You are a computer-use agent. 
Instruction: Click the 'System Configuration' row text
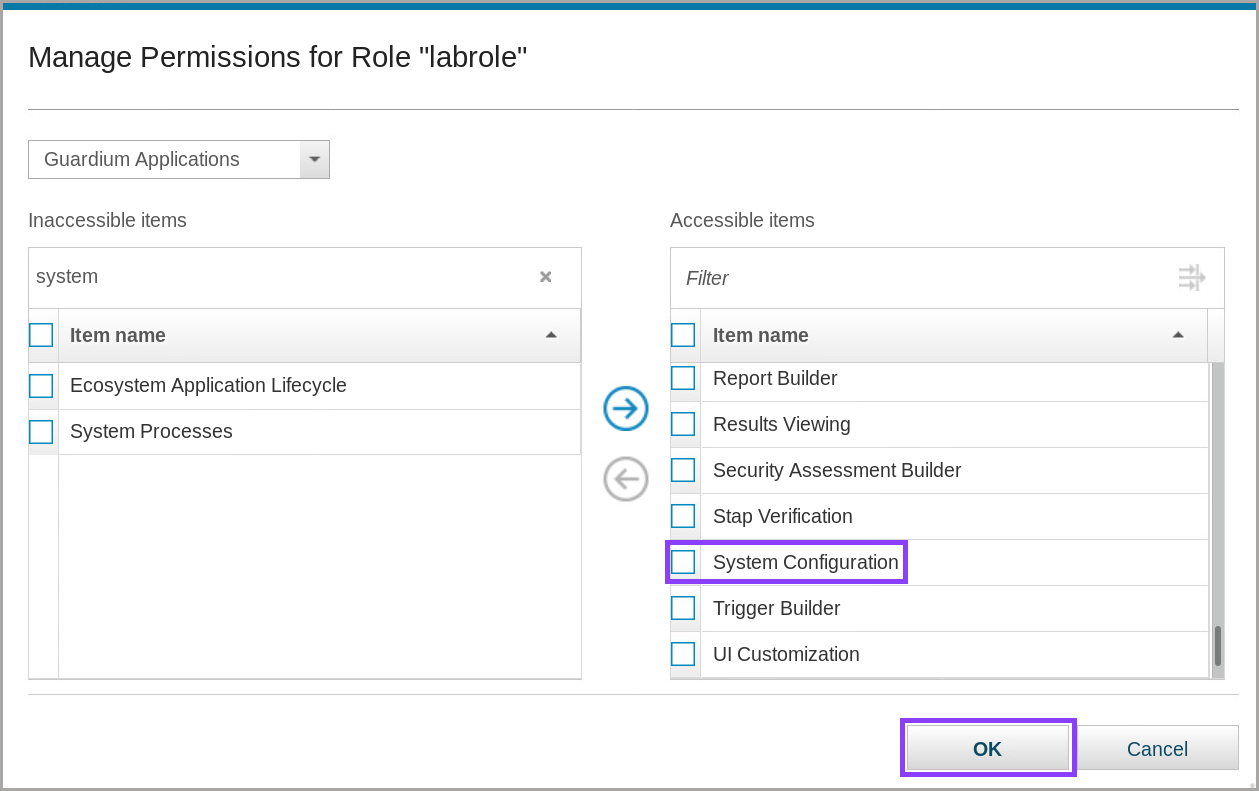(x=806, y=562)
